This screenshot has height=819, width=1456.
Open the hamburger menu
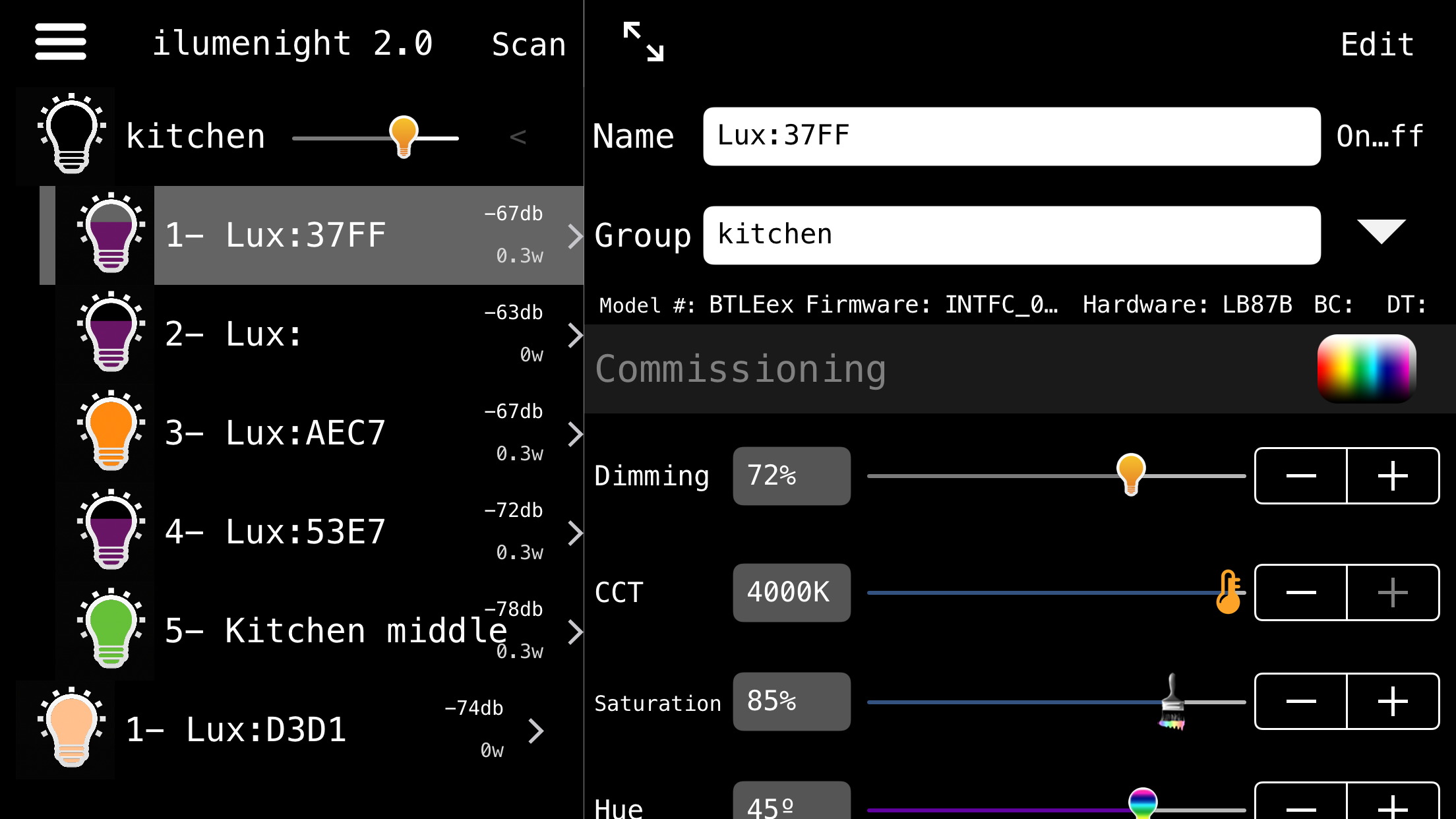click(61, 42)
